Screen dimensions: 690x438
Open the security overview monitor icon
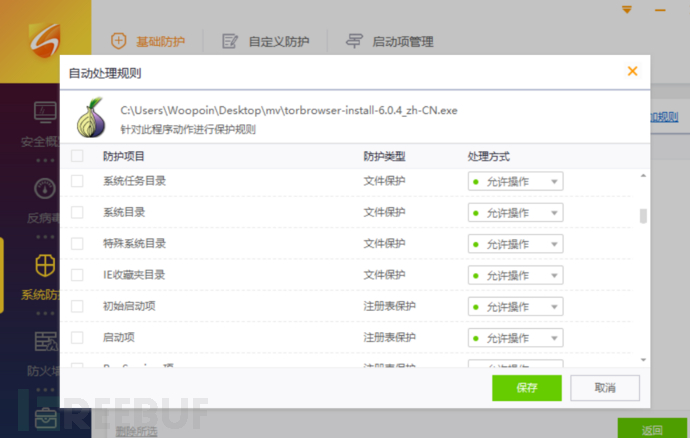[x=46, y=112]
